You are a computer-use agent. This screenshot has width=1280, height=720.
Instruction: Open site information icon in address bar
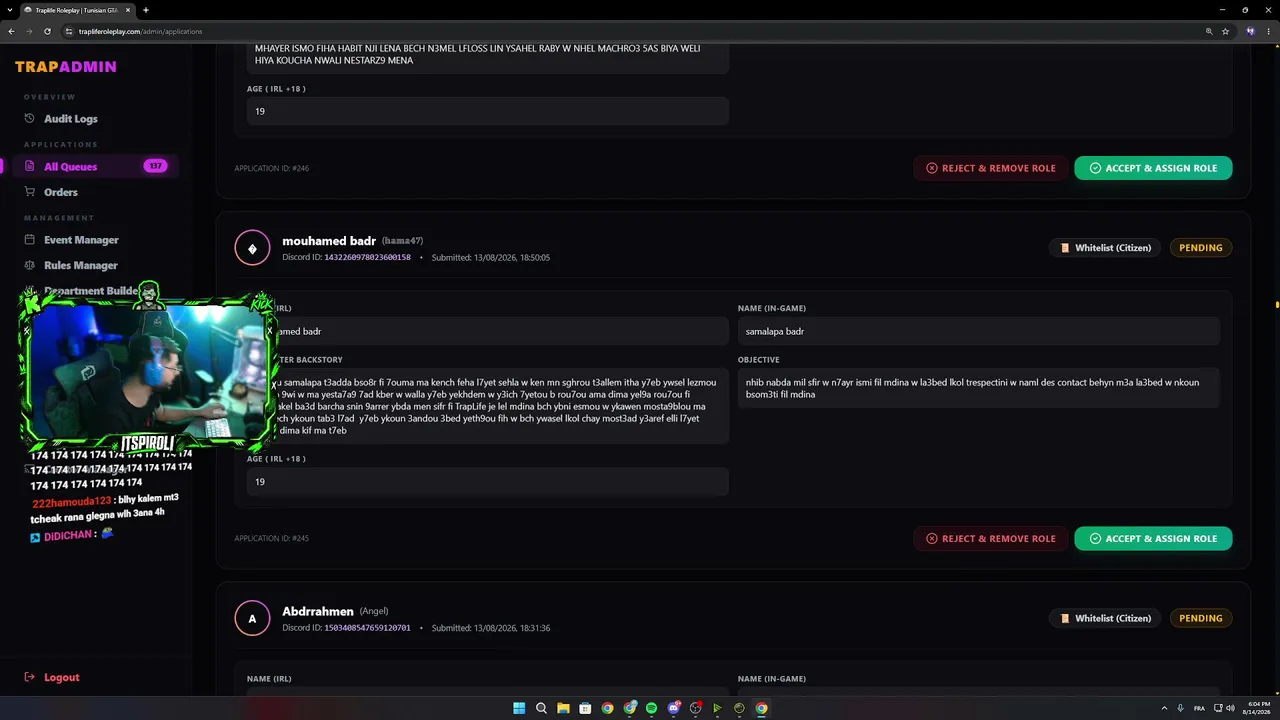tap(69, 31)
